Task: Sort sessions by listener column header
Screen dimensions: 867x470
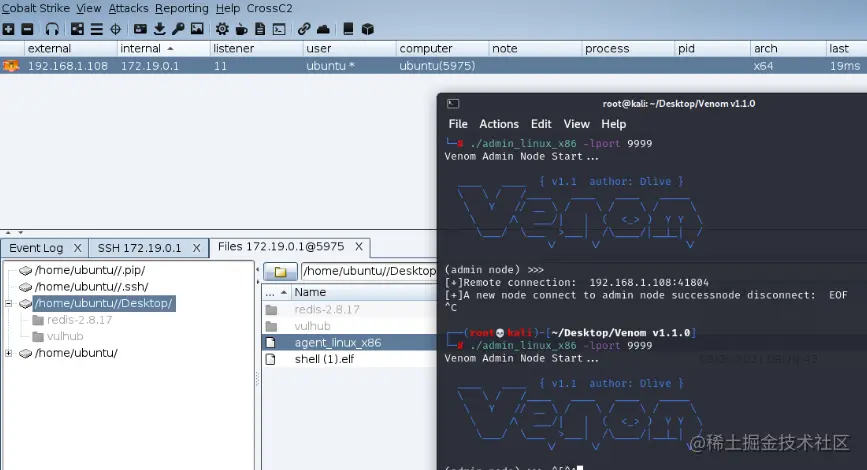Action: (x=257, y=49)
